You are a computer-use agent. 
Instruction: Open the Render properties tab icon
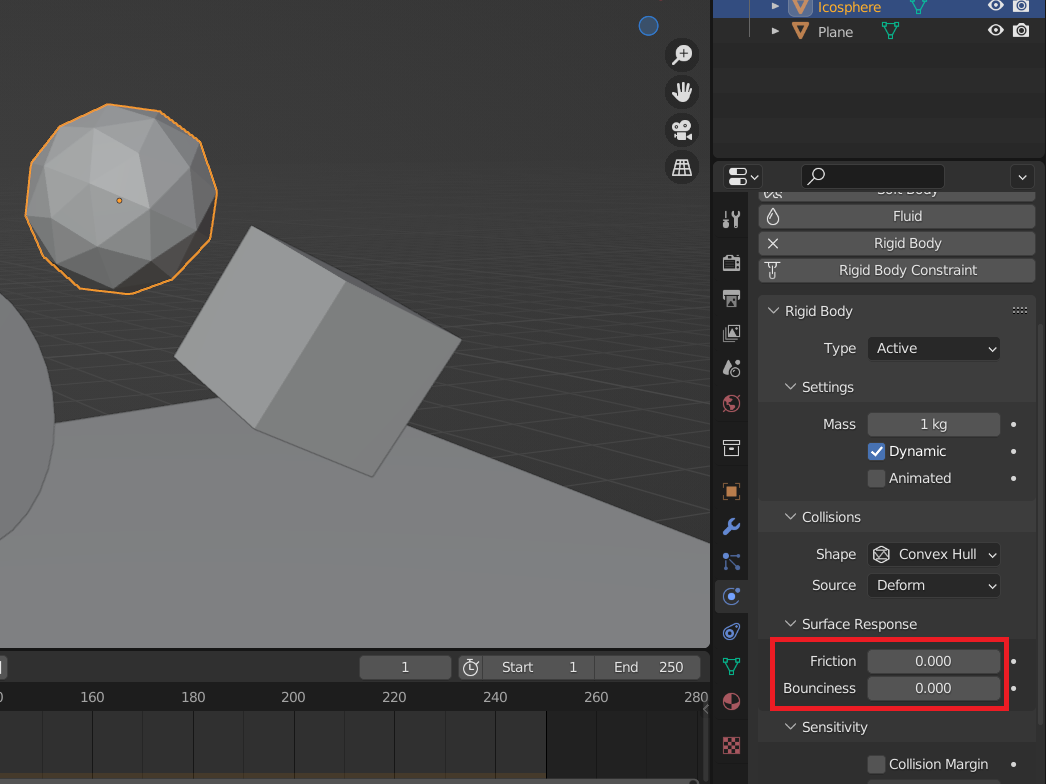(731, 263)
